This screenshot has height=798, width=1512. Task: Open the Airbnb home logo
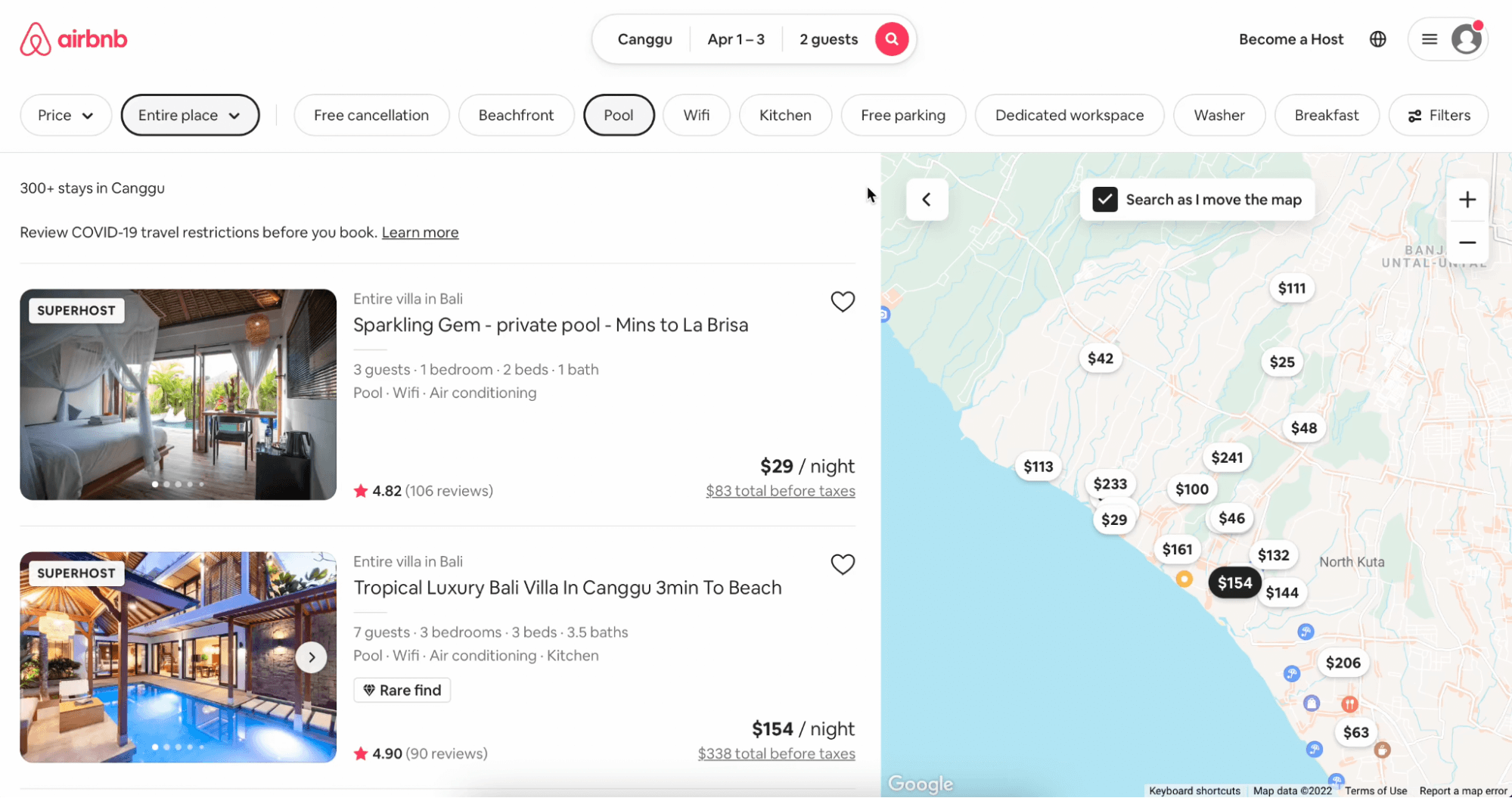pyautogui.click(x=73, y=39)
